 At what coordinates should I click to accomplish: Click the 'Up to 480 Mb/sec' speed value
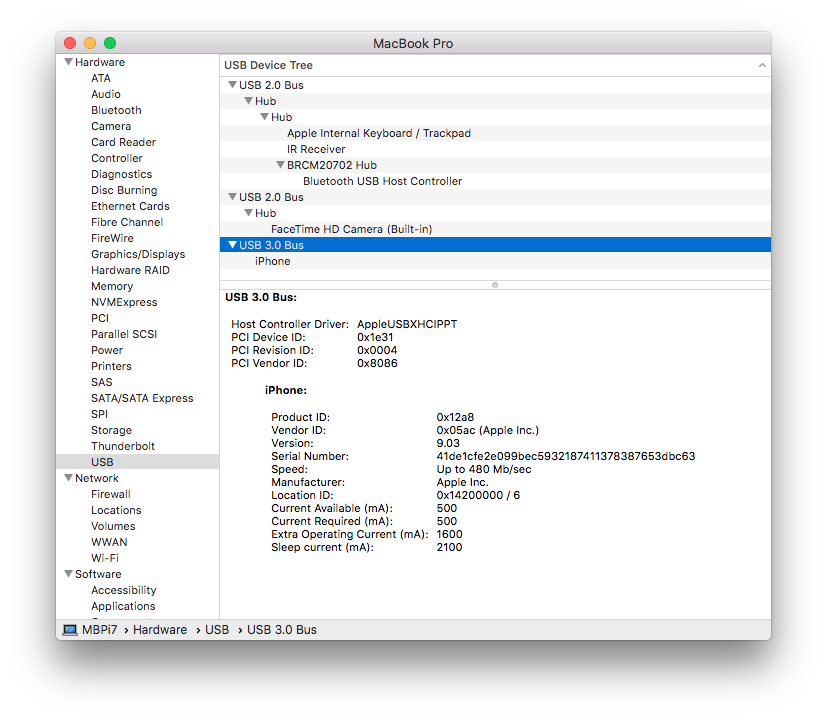click(484, 469)
